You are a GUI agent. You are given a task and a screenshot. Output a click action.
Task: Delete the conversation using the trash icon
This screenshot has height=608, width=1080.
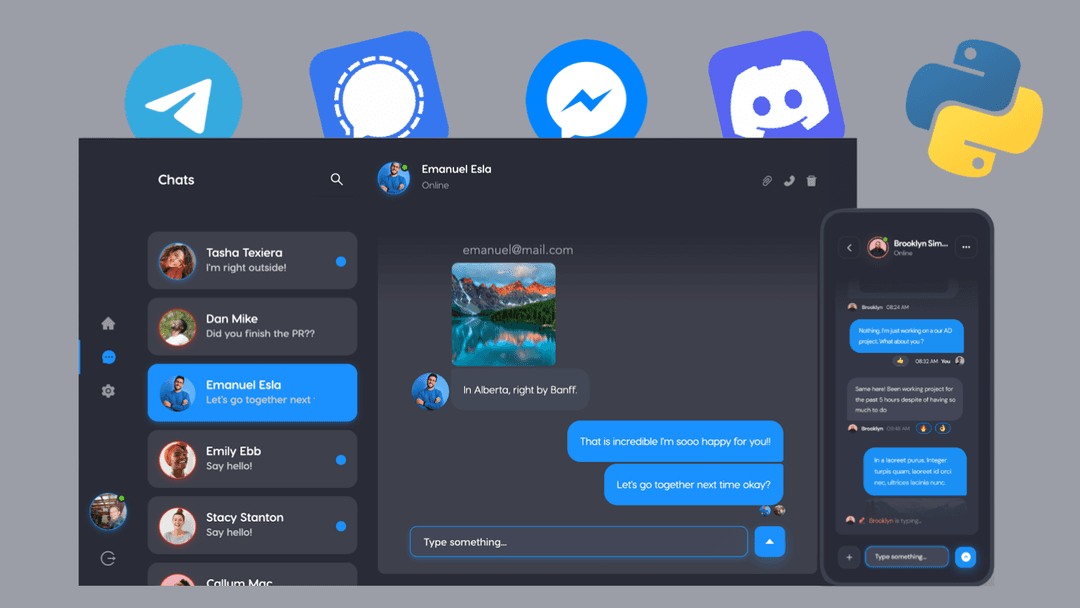[811, 180]
